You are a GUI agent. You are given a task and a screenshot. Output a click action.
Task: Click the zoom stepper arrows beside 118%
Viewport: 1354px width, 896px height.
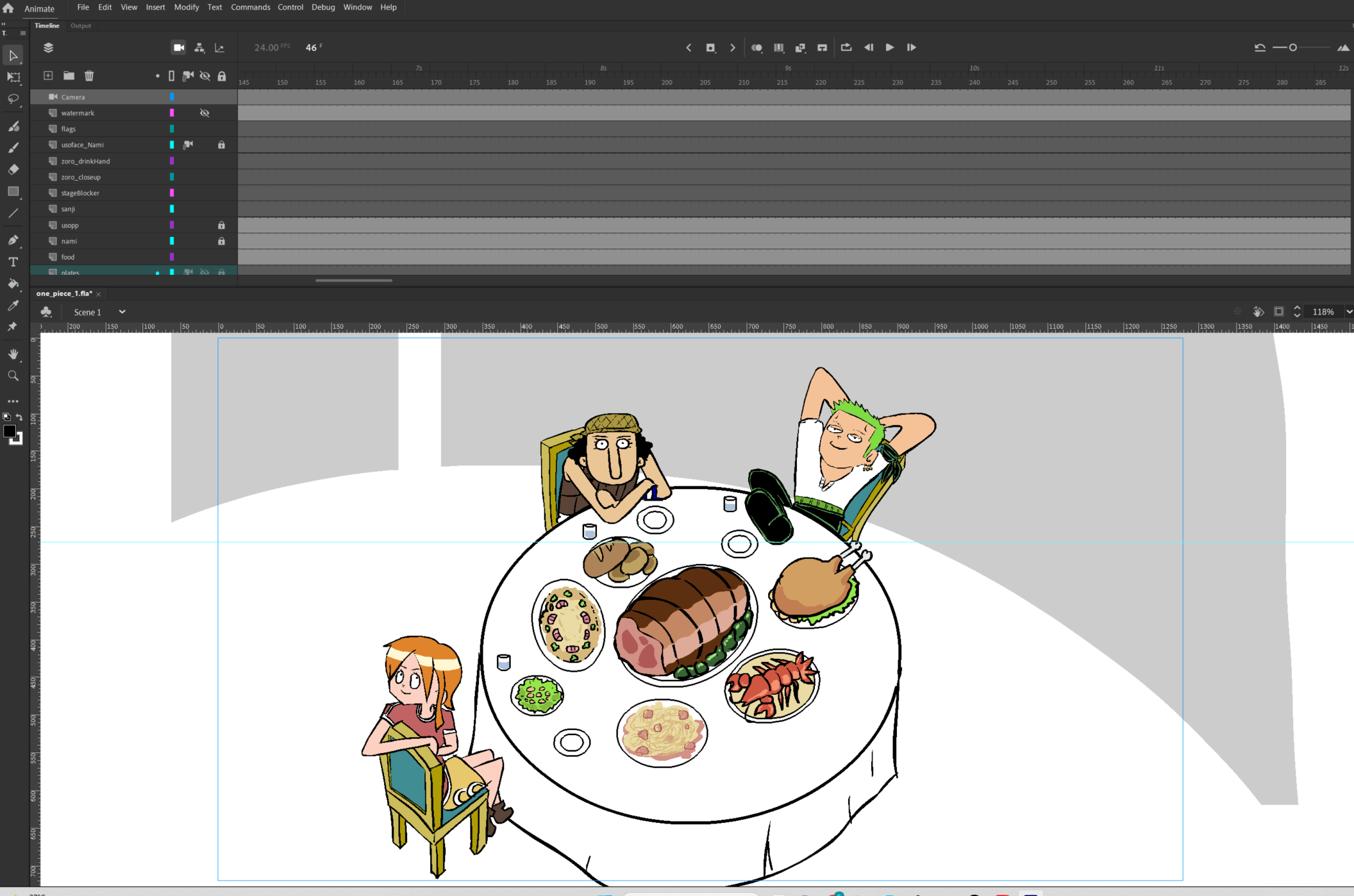[x=1297, y=312]
